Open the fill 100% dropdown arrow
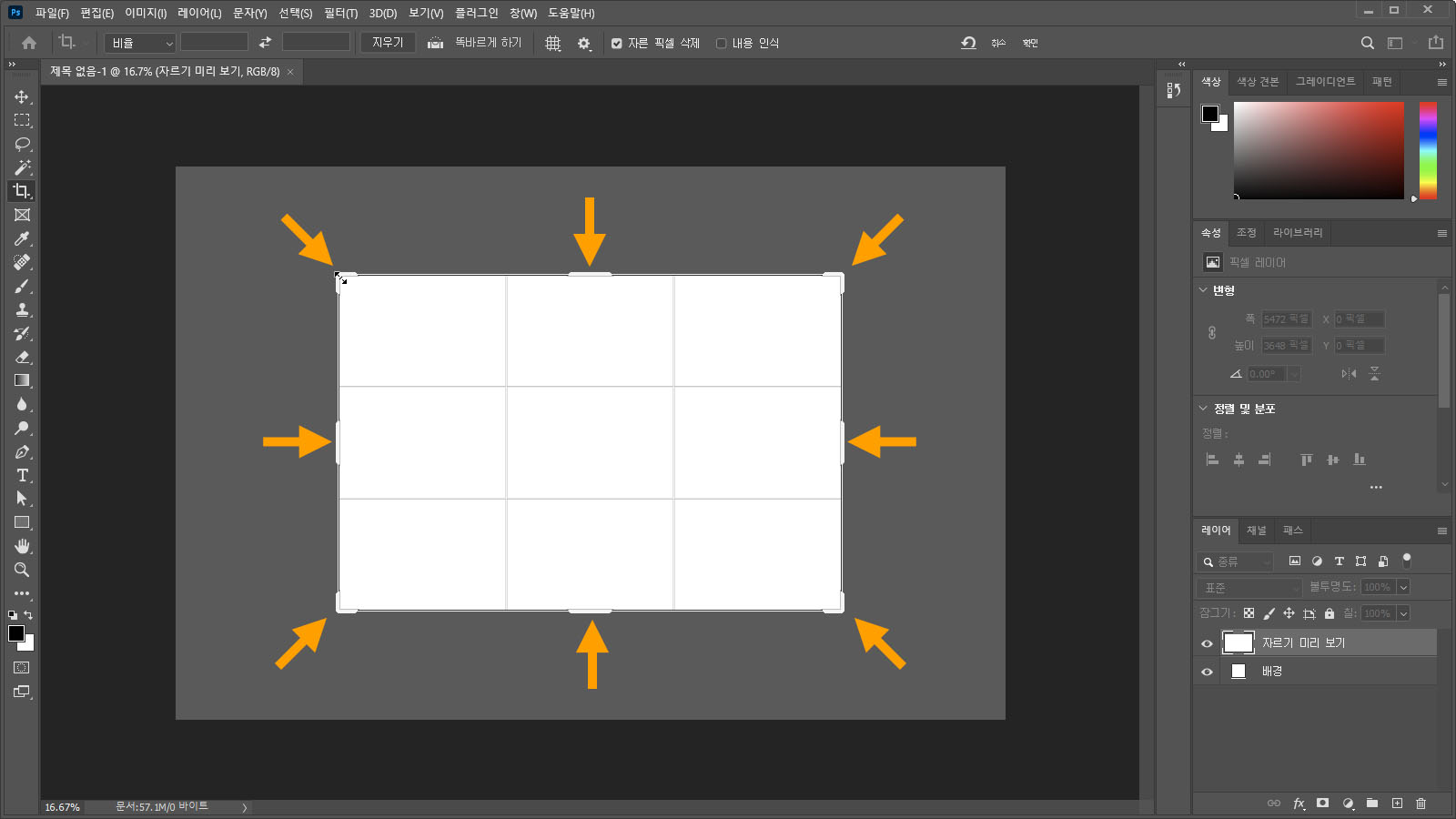This screenshot has height=819, width=1456. click(1403, 613)
